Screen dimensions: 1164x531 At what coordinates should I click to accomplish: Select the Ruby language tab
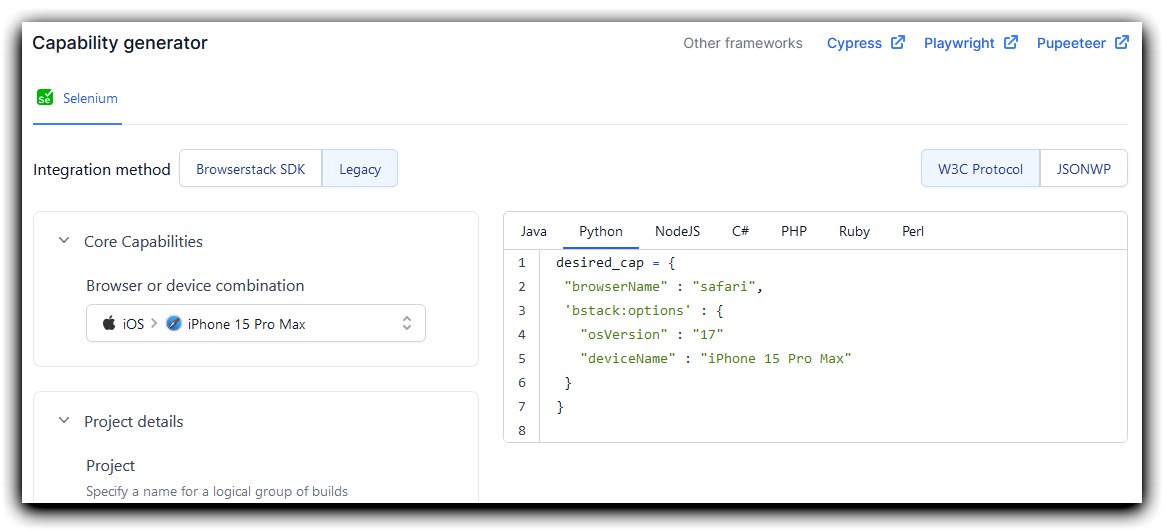click(854, 231)
